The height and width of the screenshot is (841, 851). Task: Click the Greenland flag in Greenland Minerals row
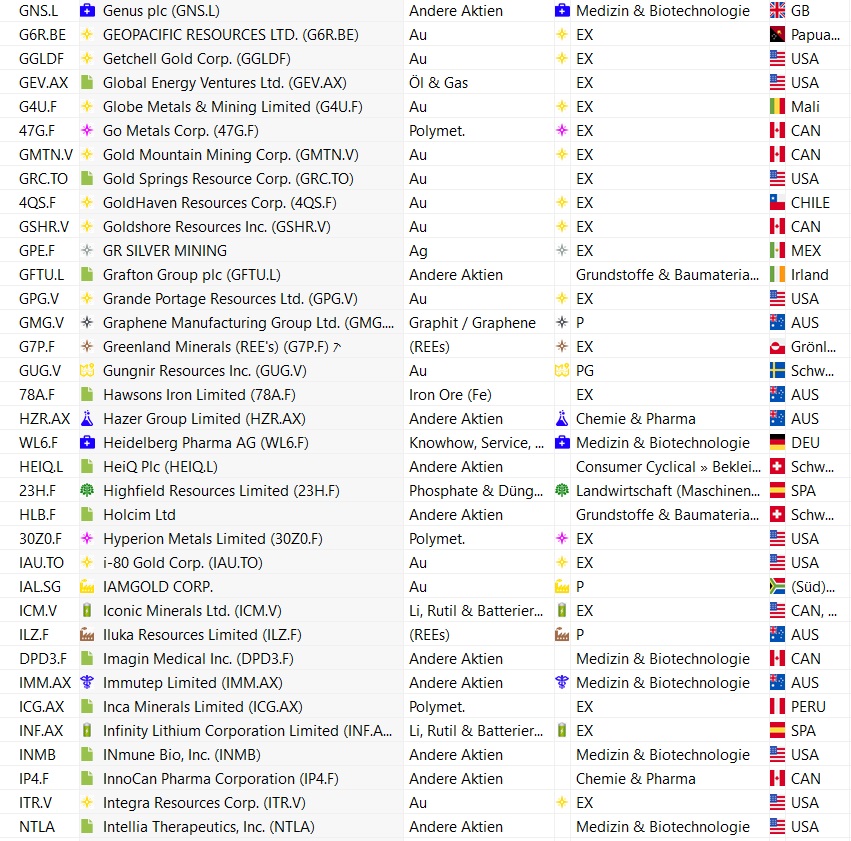pos(777,346)
